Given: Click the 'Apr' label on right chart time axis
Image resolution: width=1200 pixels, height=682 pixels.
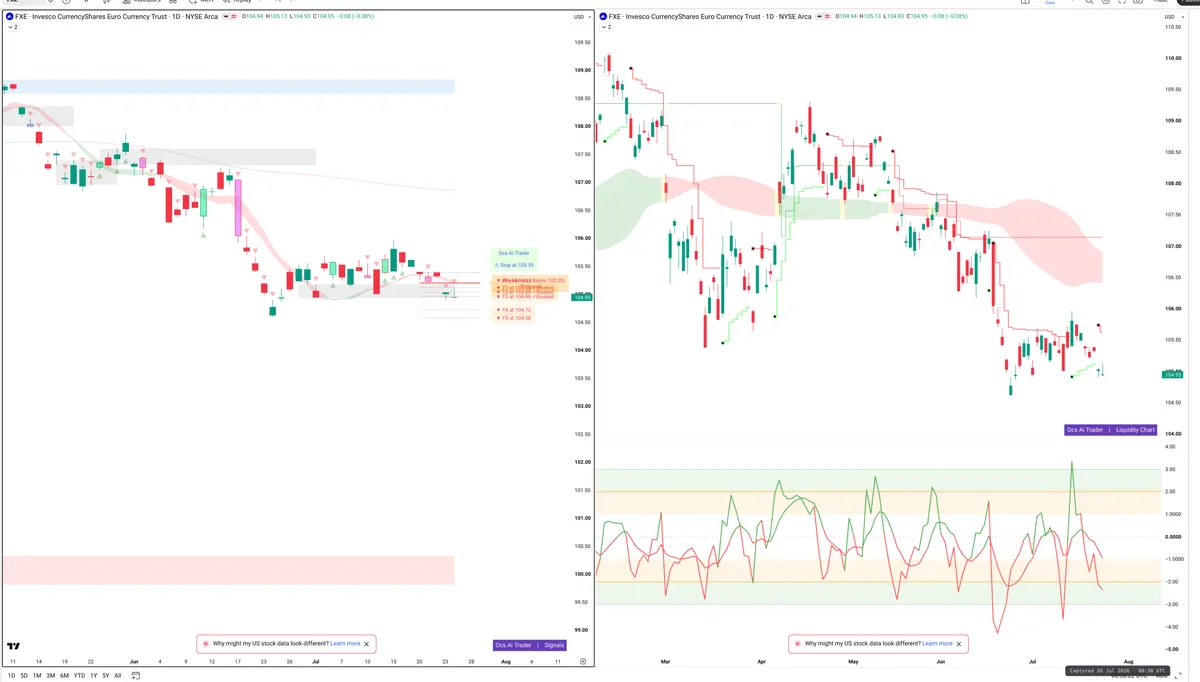Looking at the screenshot, I should pos(761,661).
